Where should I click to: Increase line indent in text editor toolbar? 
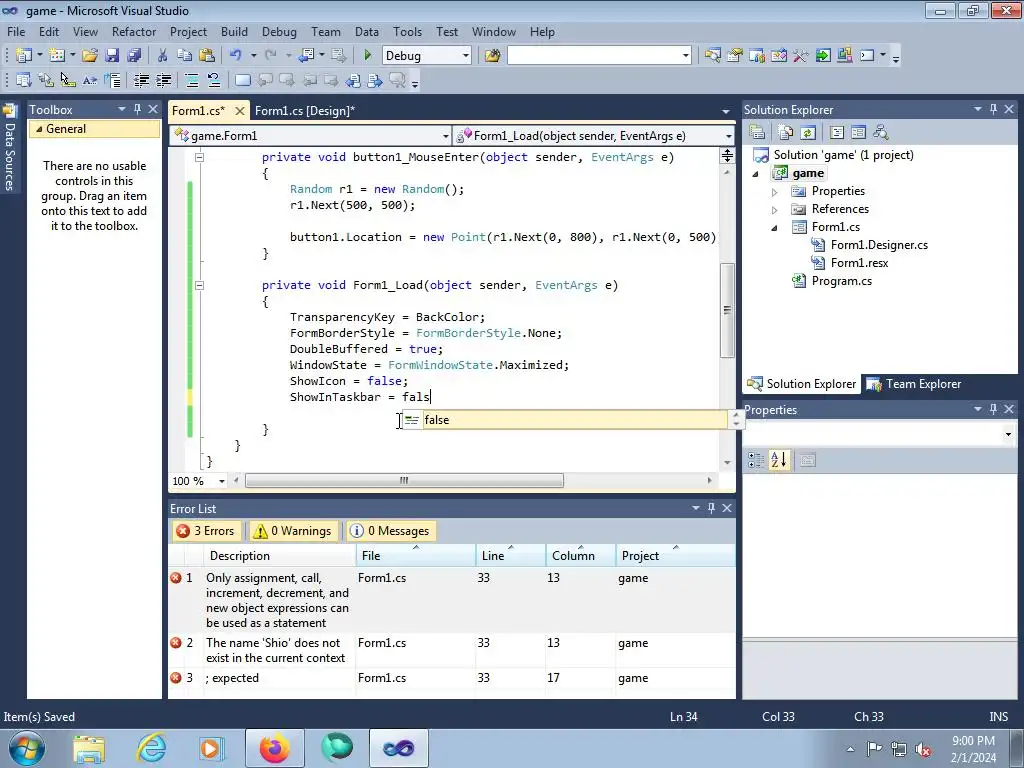click(x=163, y=80)
